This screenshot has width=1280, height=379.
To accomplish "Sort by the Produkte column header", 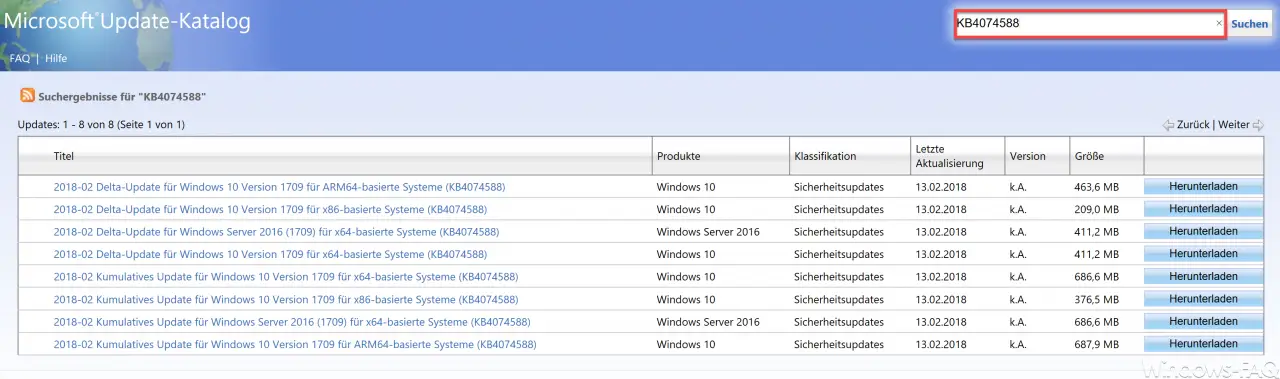I will pyautogui.click(x=678, y=156).
